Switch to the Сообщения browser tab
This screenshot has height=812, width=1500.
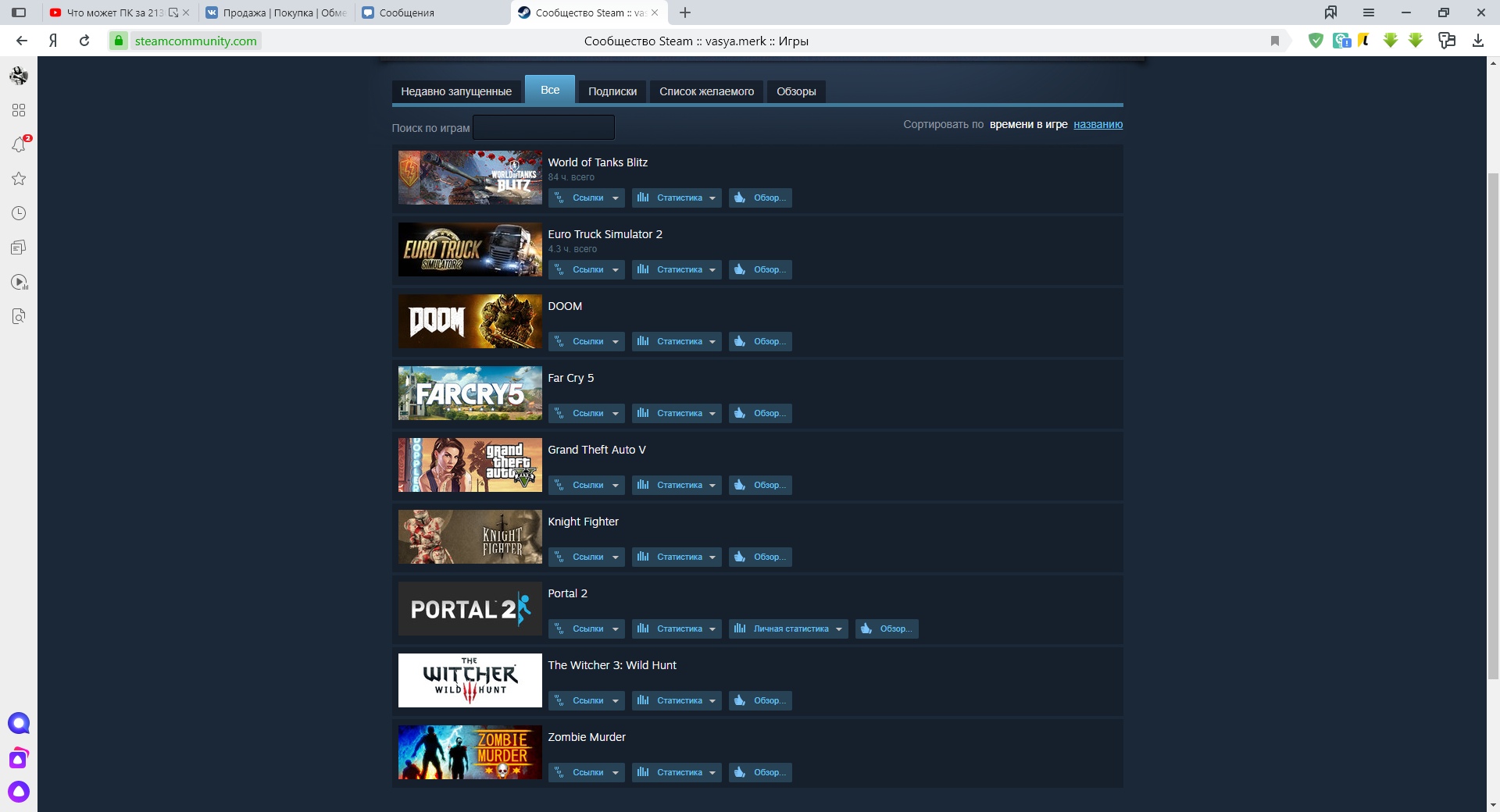tap(432, 12)
